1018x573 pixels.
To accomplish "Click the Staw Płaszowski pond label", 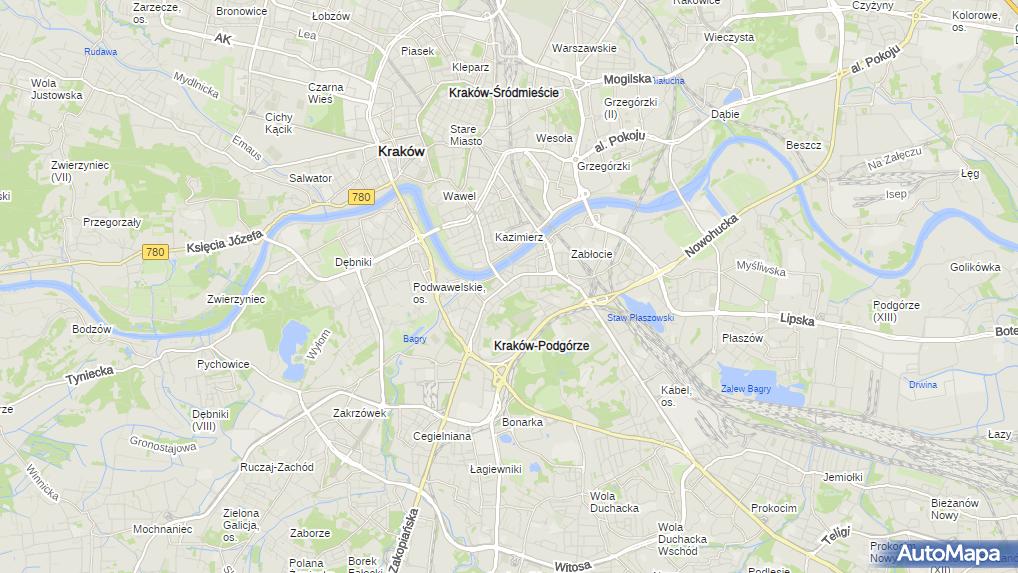I will [x=641, y=318].
